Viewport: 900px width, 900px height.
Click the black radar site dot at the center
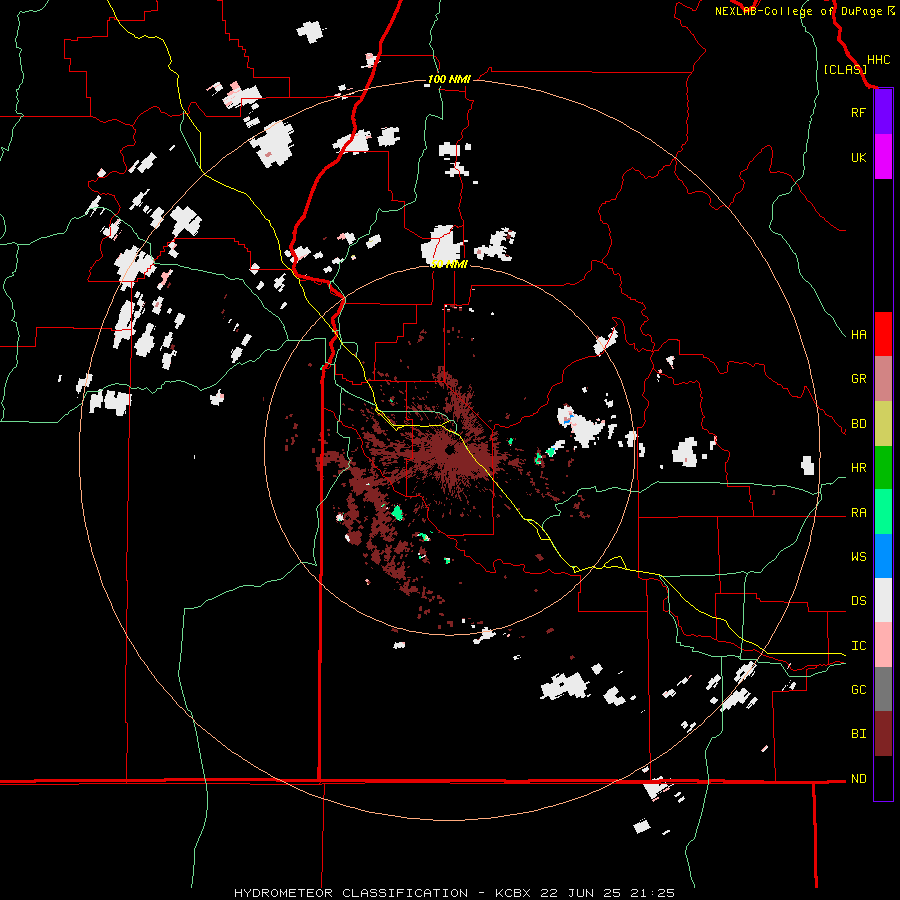449,451
